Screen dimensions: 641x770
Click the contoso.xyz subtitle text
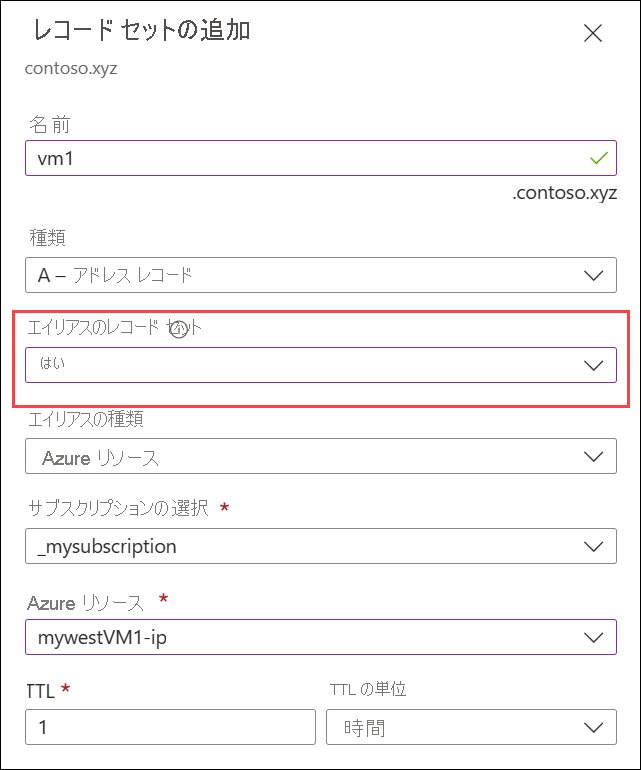(x=71, y=68)
